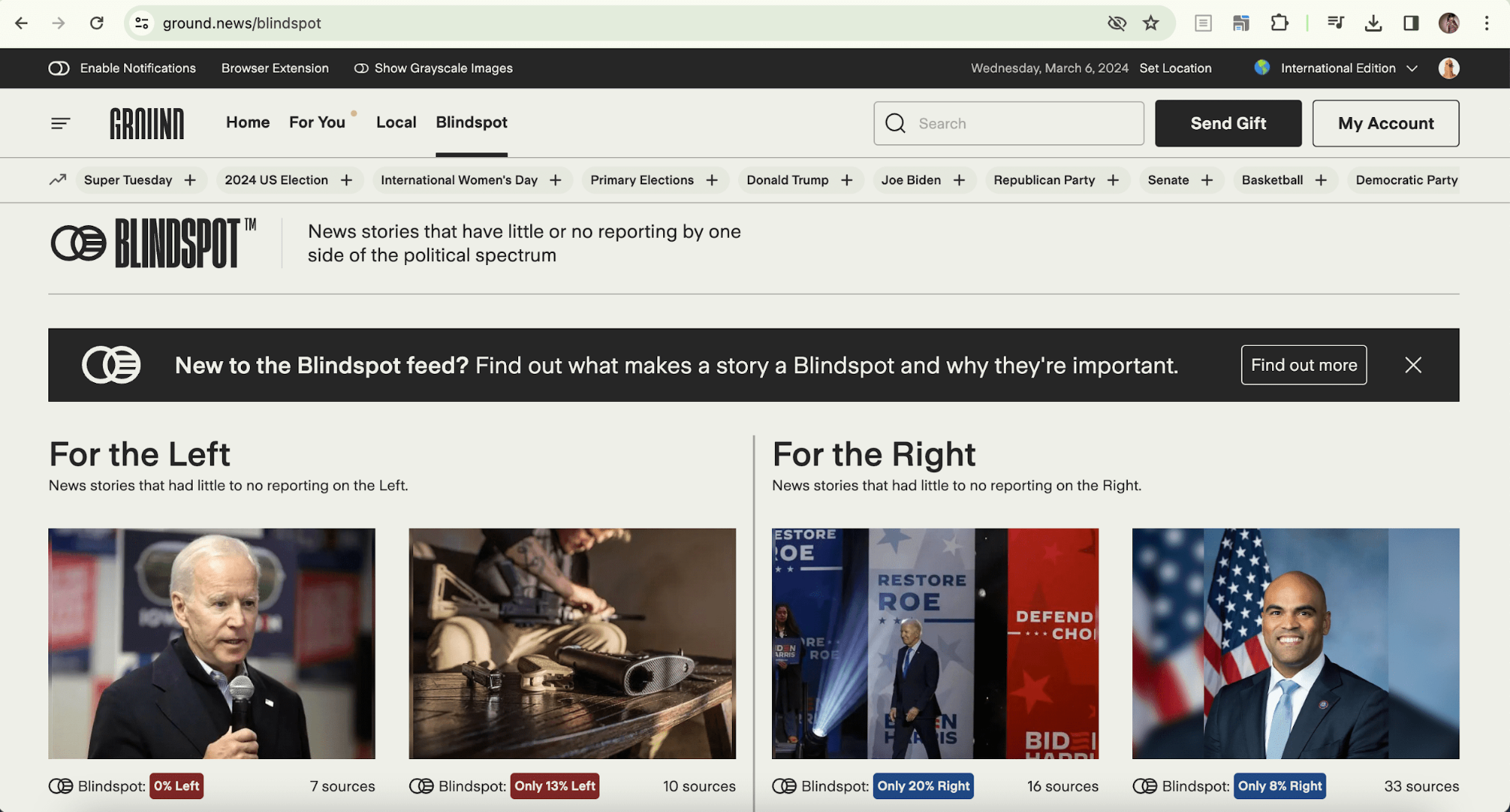This screenshot has height=812, width=1510.
Task: Toggle Show Grayscale Images
Action: pos(361,68)
